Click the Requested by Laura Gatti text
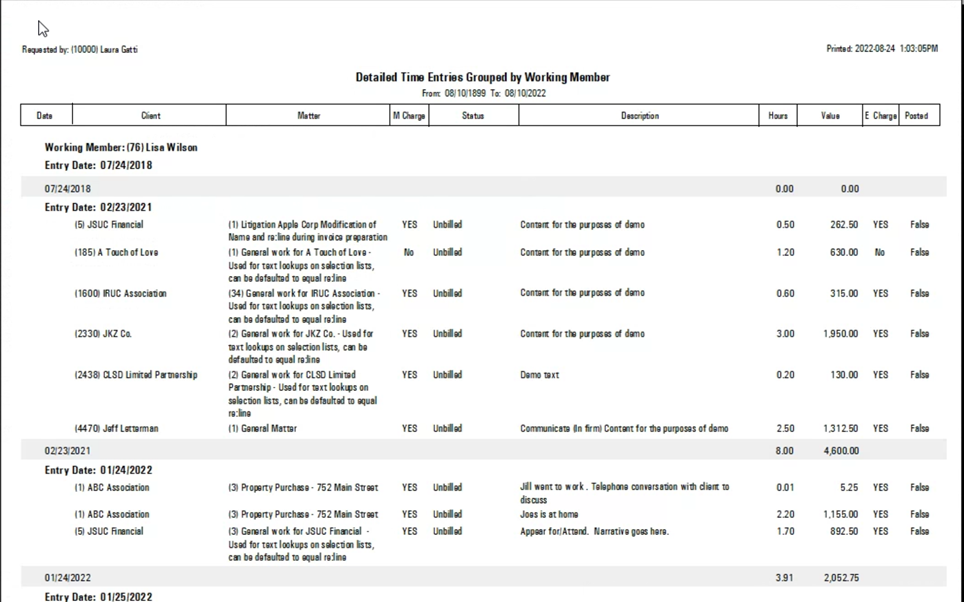The width and height of the screenshot is (964, 602). pos(80,50)
